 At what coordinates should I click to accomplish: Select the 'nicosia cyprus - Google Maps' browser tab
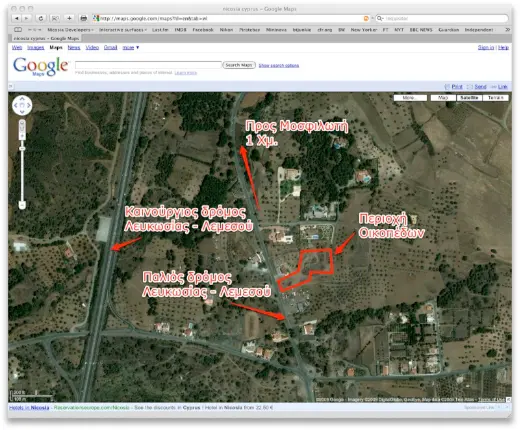pos(46,38)
